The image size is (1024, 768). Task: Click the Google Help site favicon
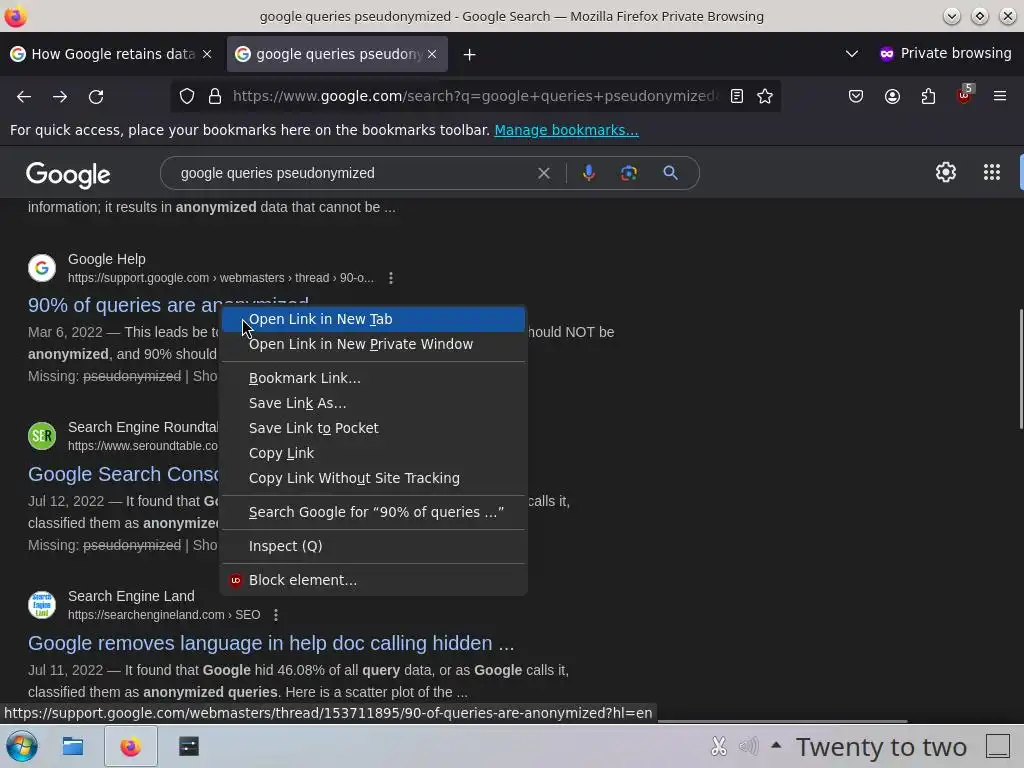click(42, 268)
